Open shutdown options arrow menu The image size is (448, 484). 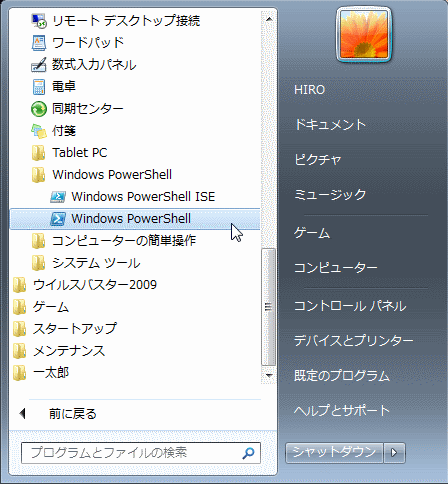point(395,453)
